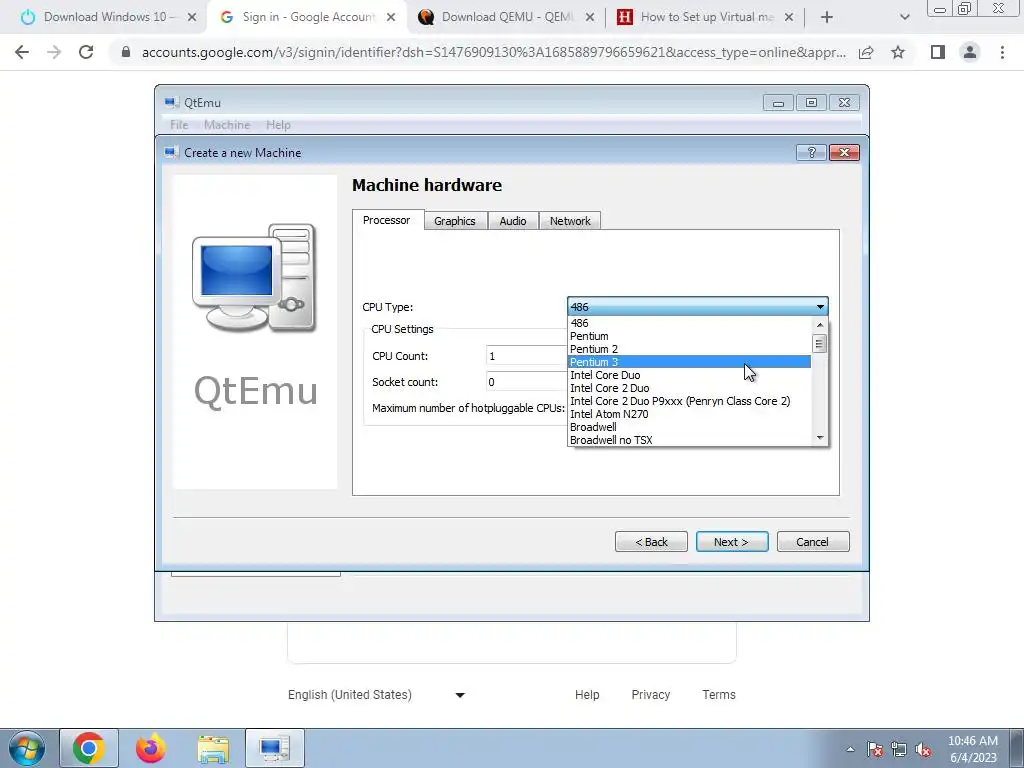Open muted volume tray icon
This screenshot has width=1024, height=768.
(923, 749)
